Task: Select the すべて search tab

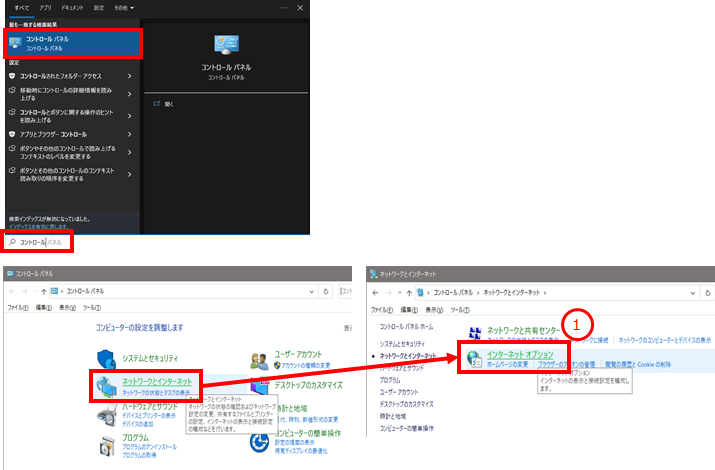Action: 21,8
